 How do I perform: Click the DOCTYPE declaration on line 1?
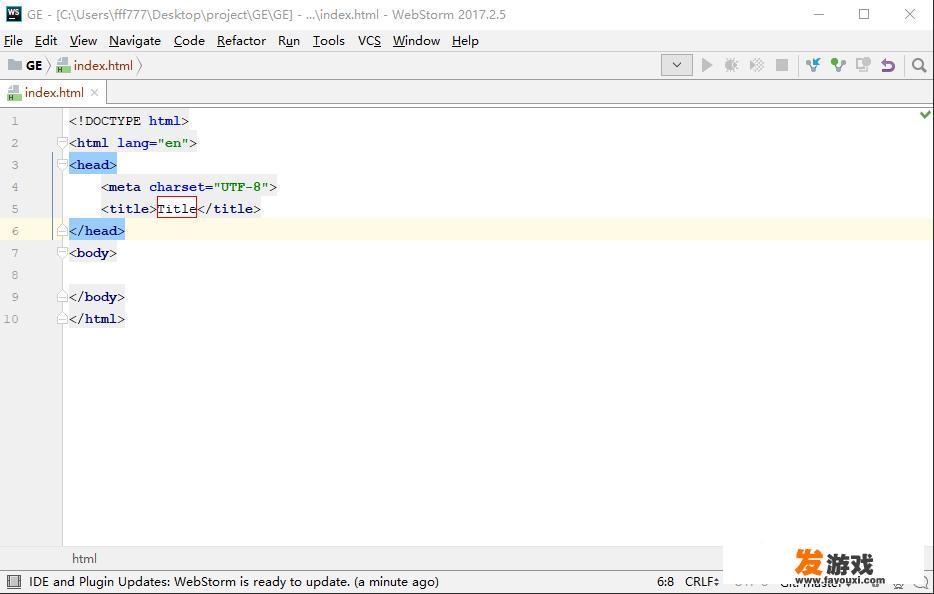(x=129, y=121)
